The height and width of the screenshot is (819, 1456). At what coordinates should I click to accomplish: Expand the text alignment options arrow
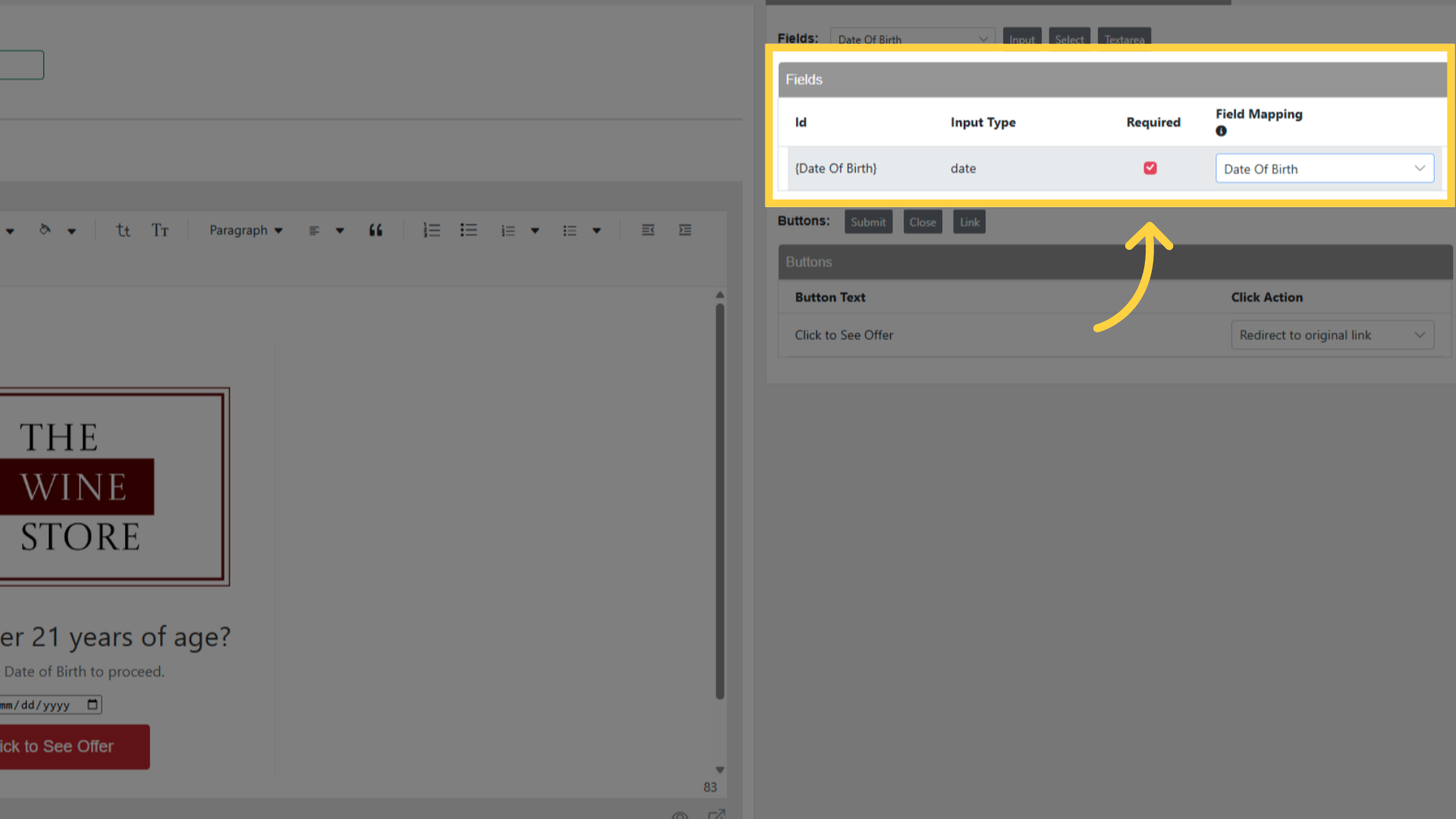(339, 231)
